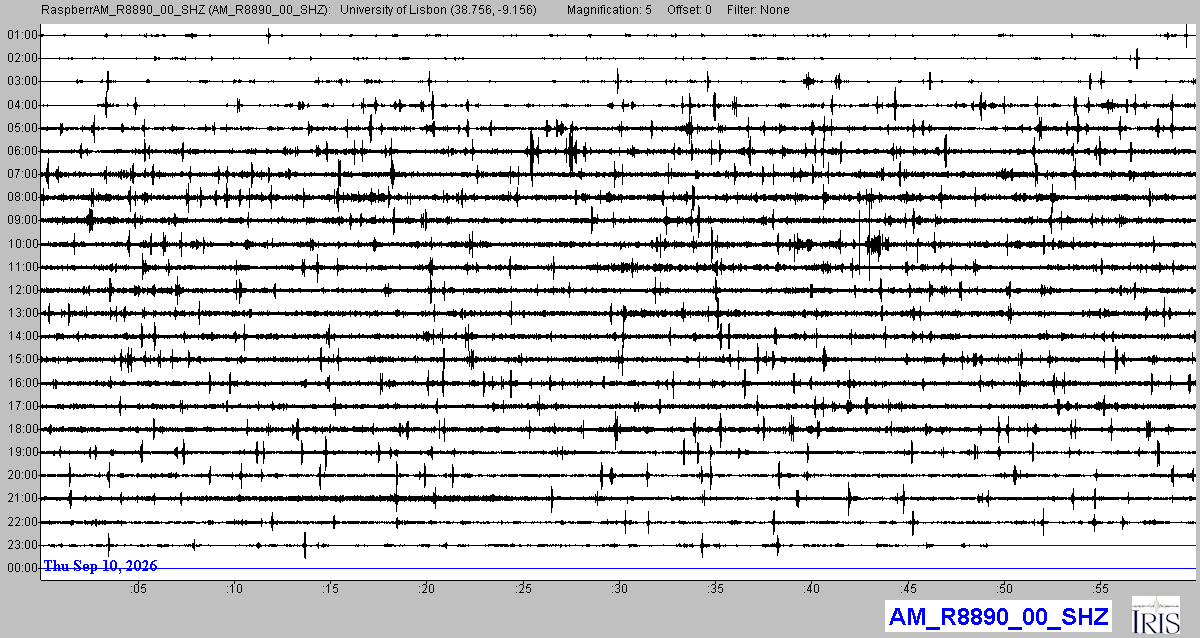The width and height of the screenshot is (1200, 638).
Task: Select the 01:00 hour trace label
Action: coord(21,35)
